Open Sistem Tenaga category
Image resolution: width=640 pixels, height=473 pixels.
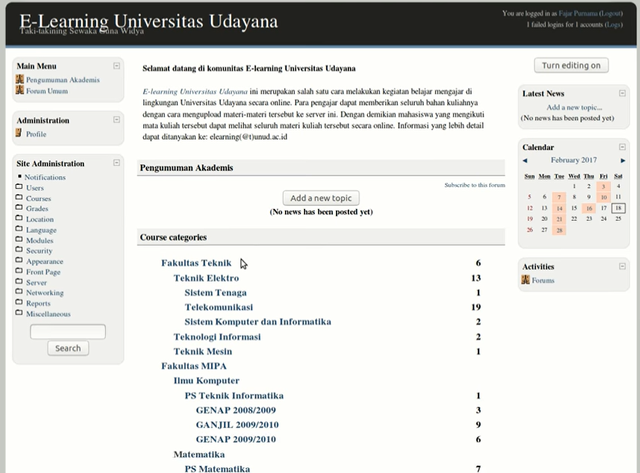point(216,293)
